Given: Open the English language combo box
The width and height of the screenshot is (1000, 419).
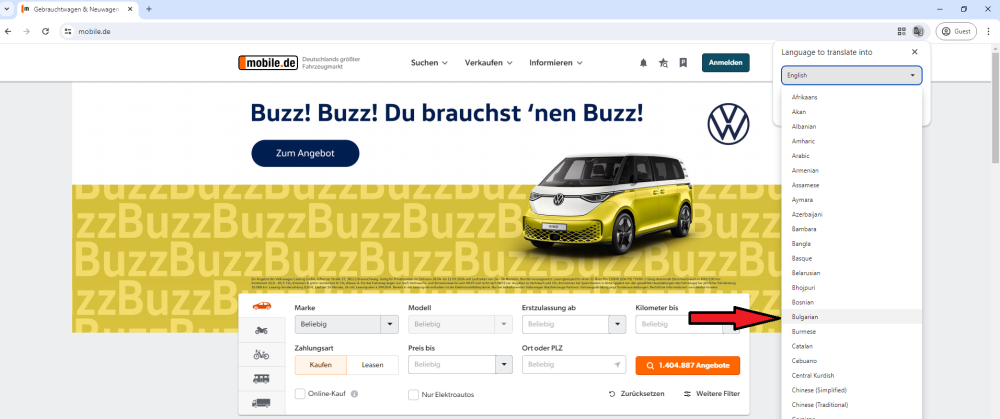Looking at the screenshot, I should click(851, 75).
